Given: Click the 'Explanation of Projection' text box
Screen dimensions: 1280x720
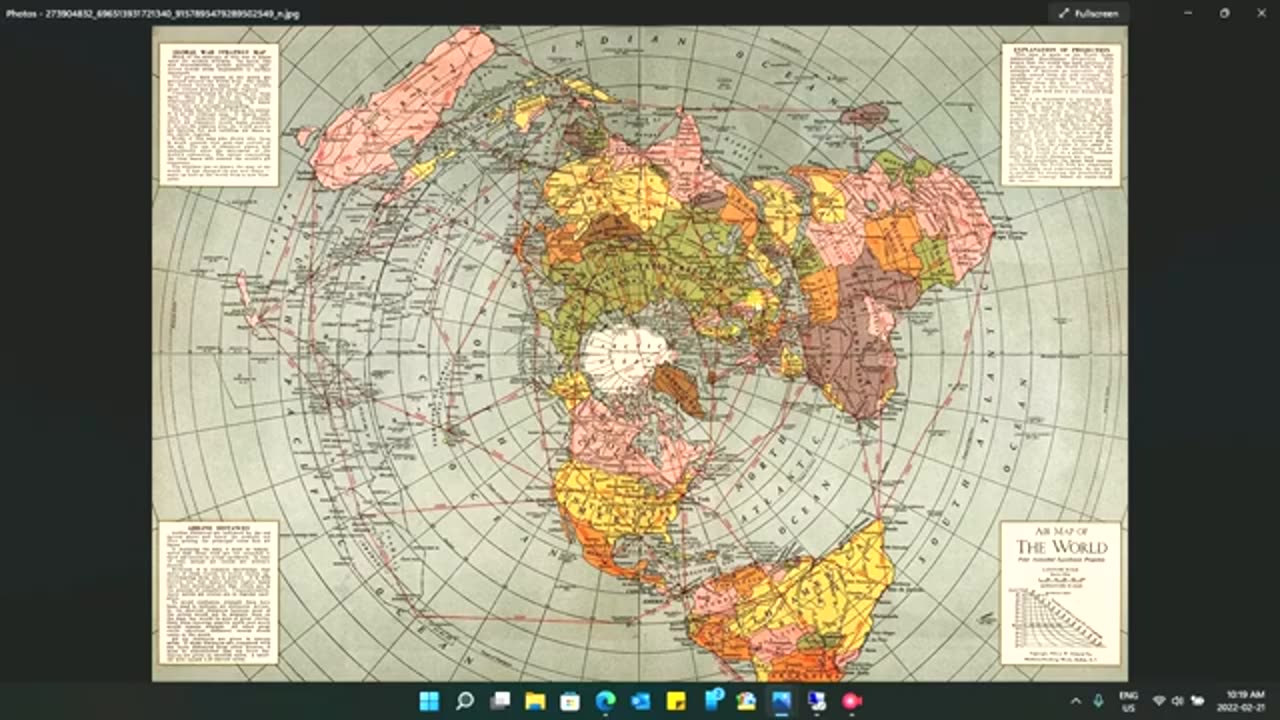Looking at the screenshot, I should click(1061, 115).
